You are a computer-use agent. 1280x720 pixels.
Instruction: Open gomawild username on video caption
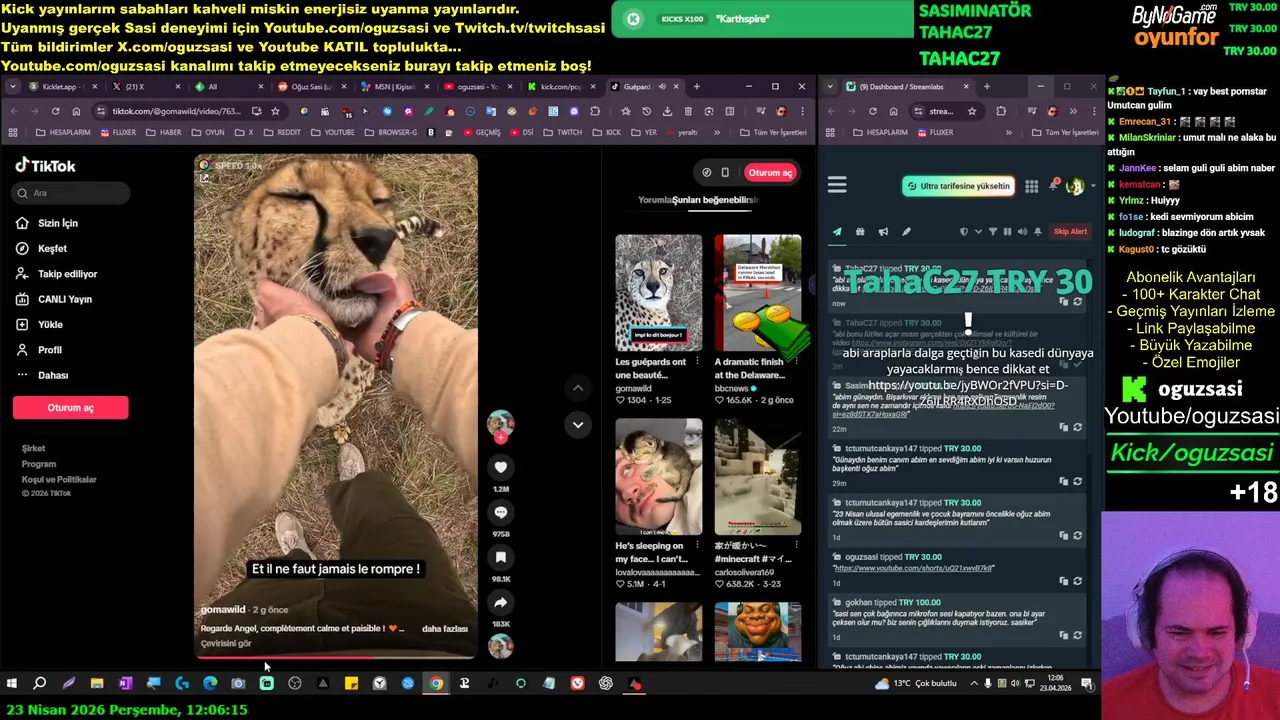(x=223, y=609)
